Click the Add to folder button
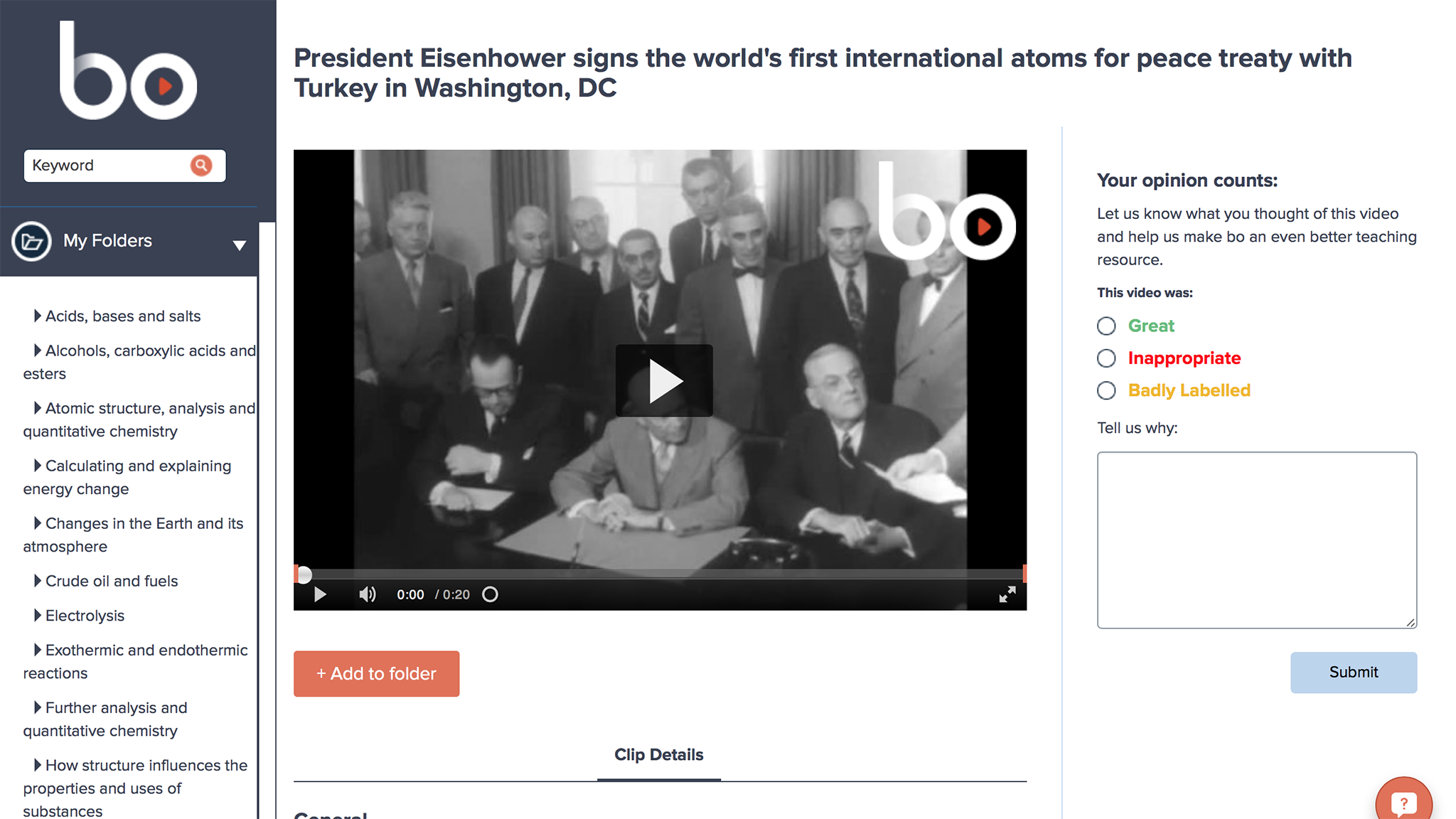Image resolution: width=1456 pixels, height=819 pixels. pyautogui.click(x=376, y=674)
